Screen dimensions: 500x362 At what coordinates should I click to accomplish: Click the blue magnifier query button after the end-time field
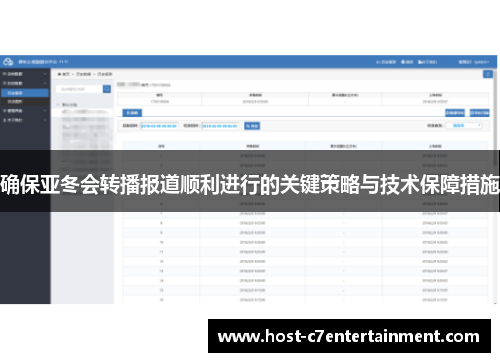tap(252, 126)
